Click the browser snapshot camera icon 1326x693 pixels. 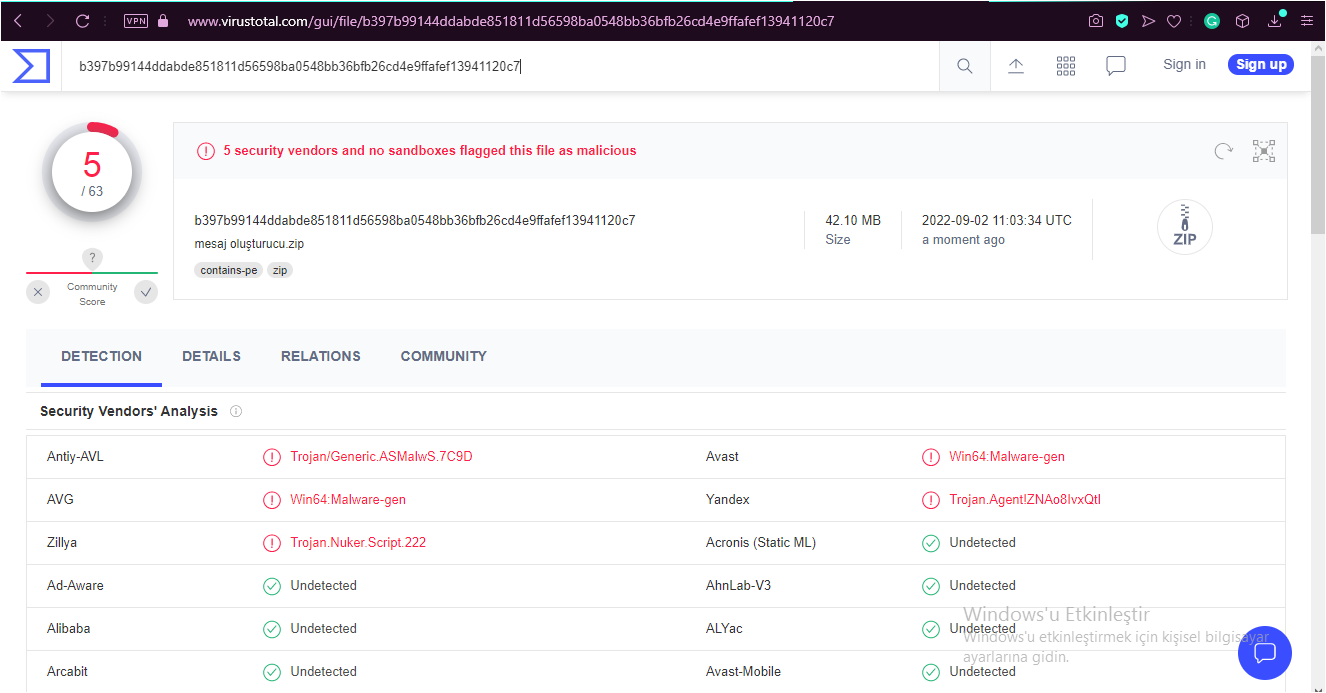pyautogui.click(x=1096, y=20)
